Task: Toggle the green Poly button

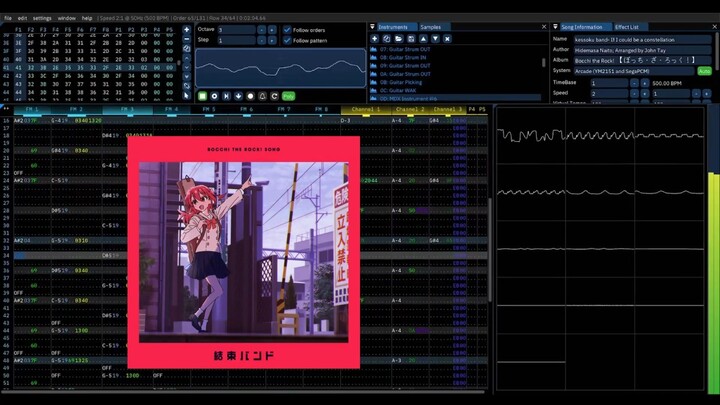Action: tap(288, 96)
